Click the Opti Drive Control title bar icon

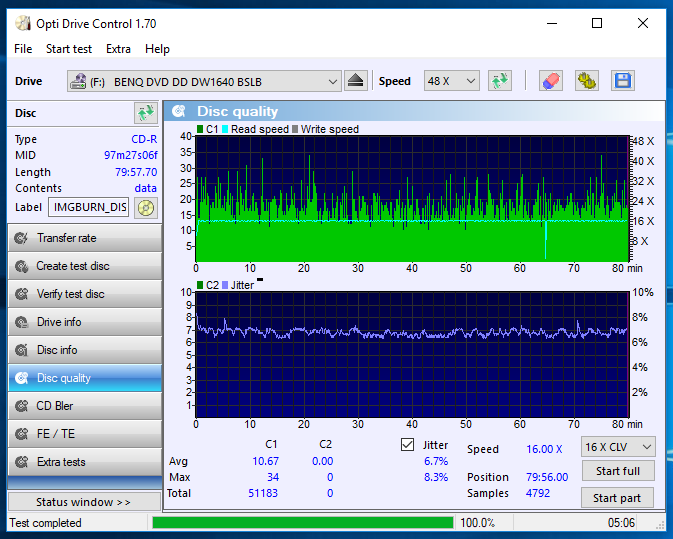(22, 24)
